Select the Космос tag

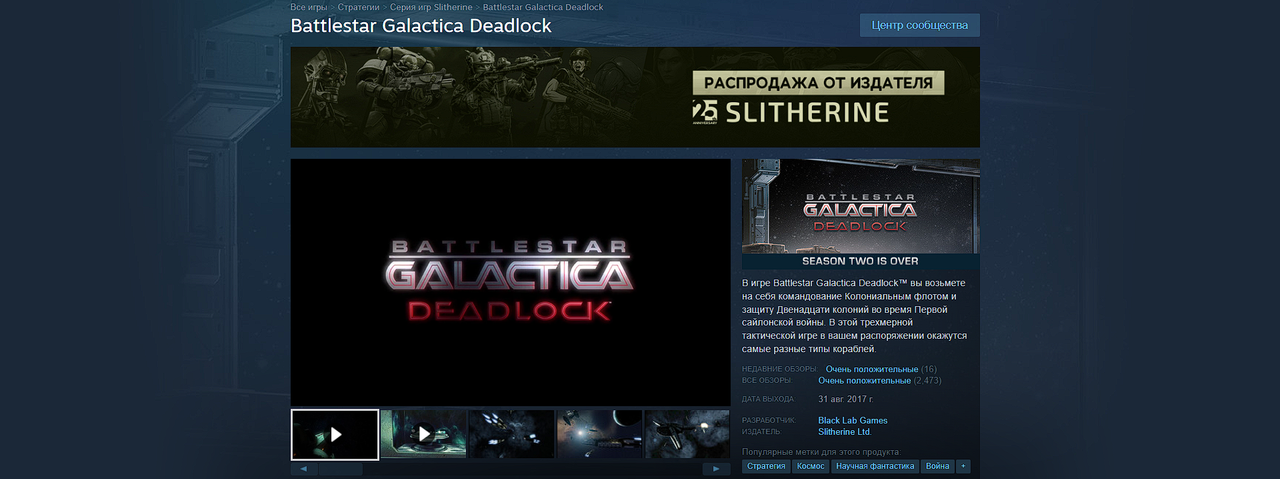(x=810, y=466)
